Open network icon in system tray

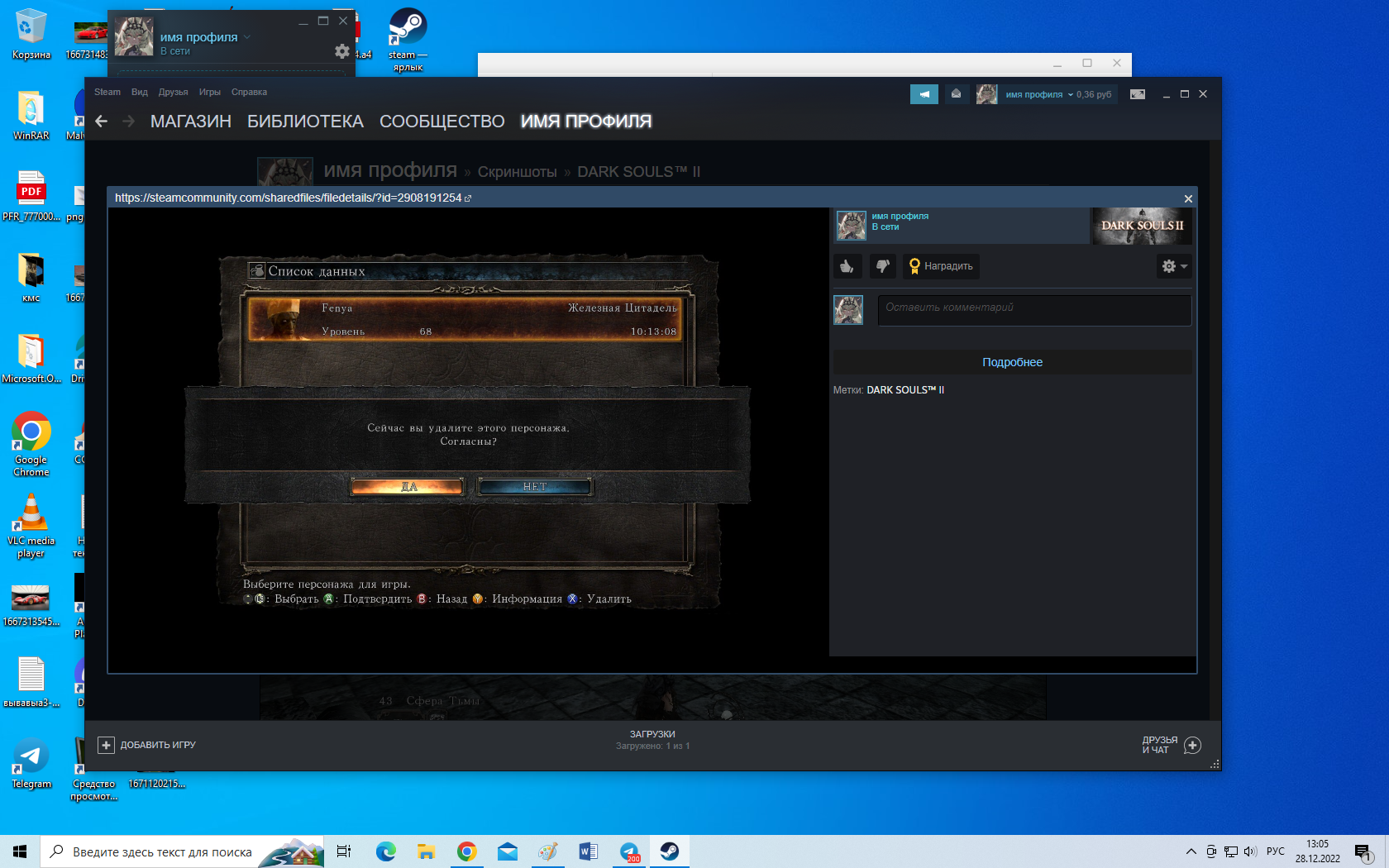click(x=1231, y=851)
